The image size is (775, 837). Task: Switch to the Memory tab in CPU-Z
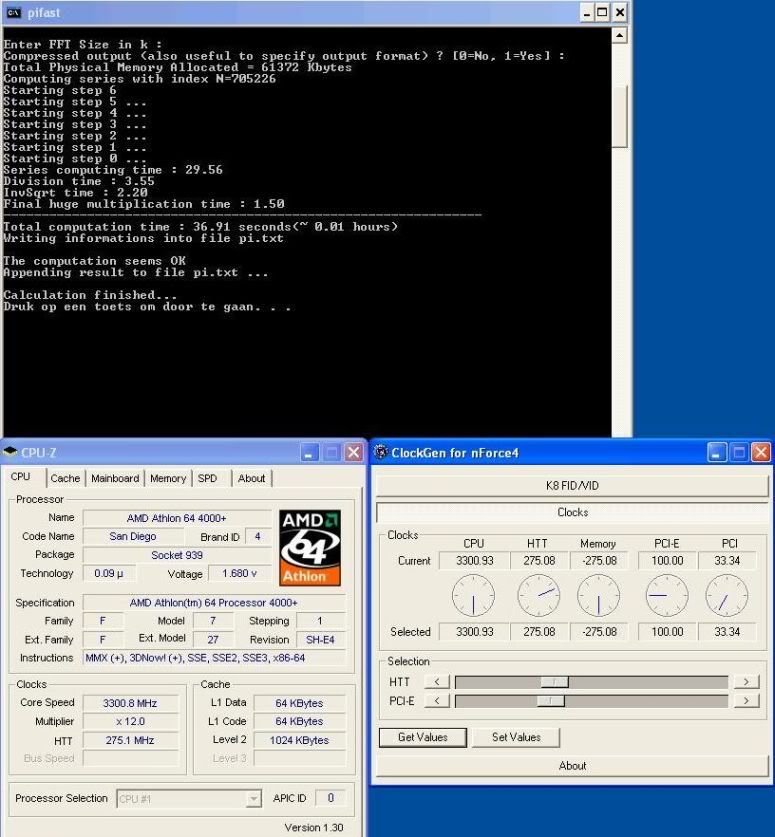(168, 478)
